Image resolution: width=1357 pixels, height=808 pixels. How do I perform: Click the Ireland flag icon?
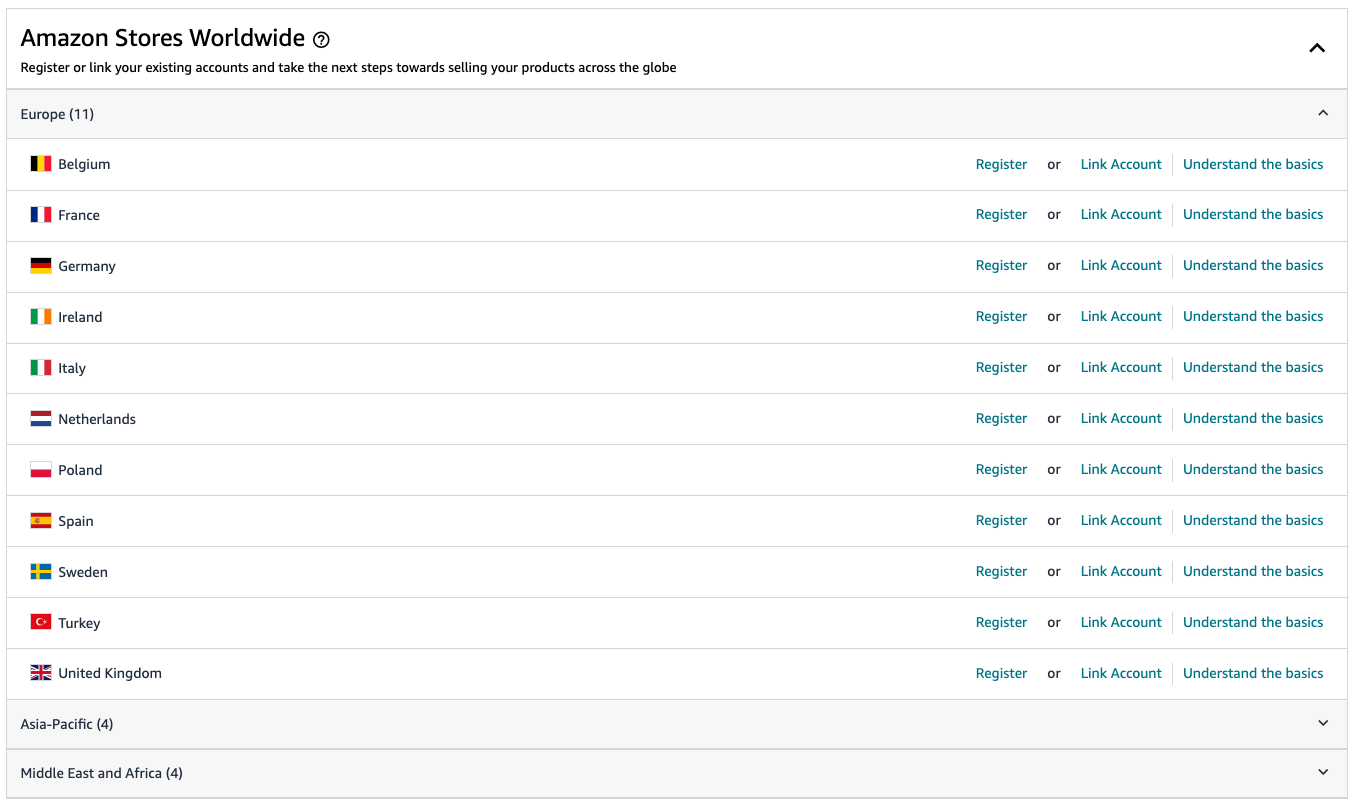41,317
